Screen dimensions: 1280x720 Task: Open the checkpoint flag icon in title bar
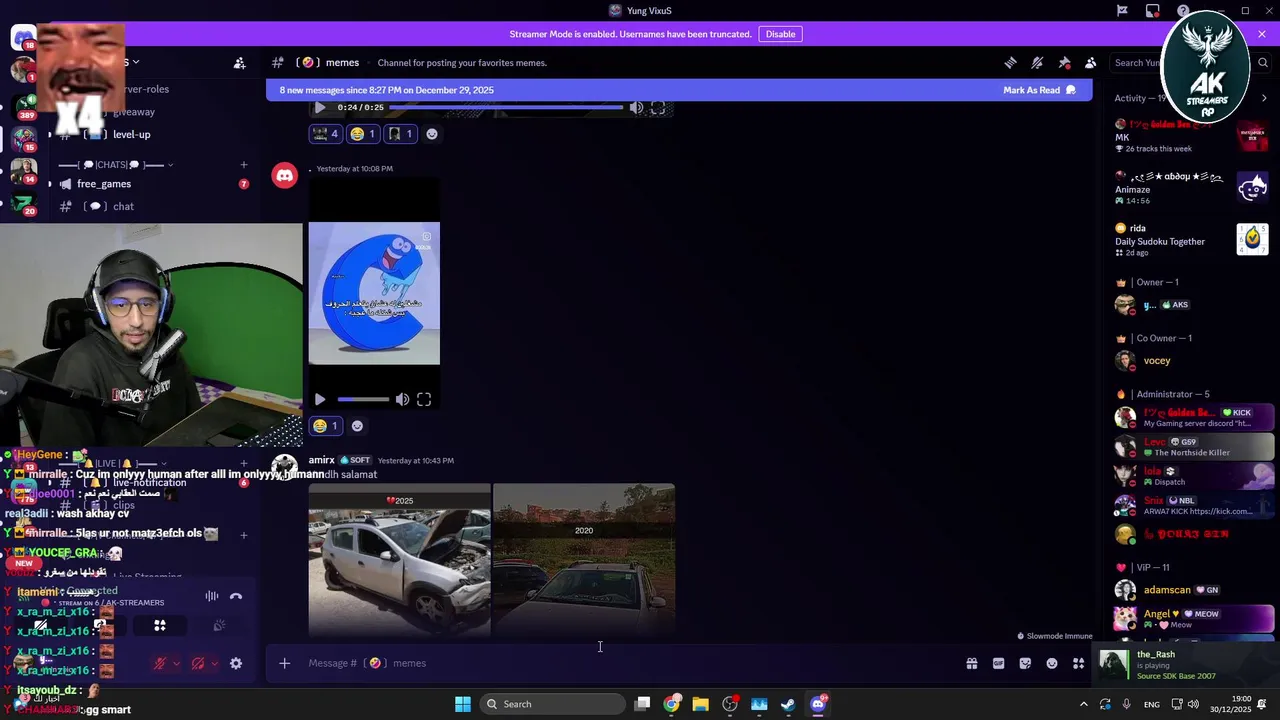pyautogui.click(x=1122, y=11)
